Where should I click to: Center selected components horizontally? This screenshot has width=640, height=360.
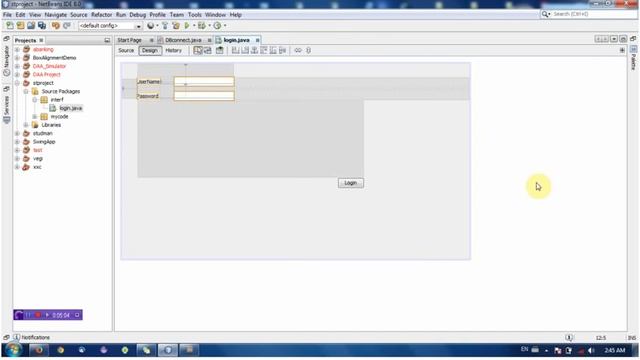coord(254,50)
